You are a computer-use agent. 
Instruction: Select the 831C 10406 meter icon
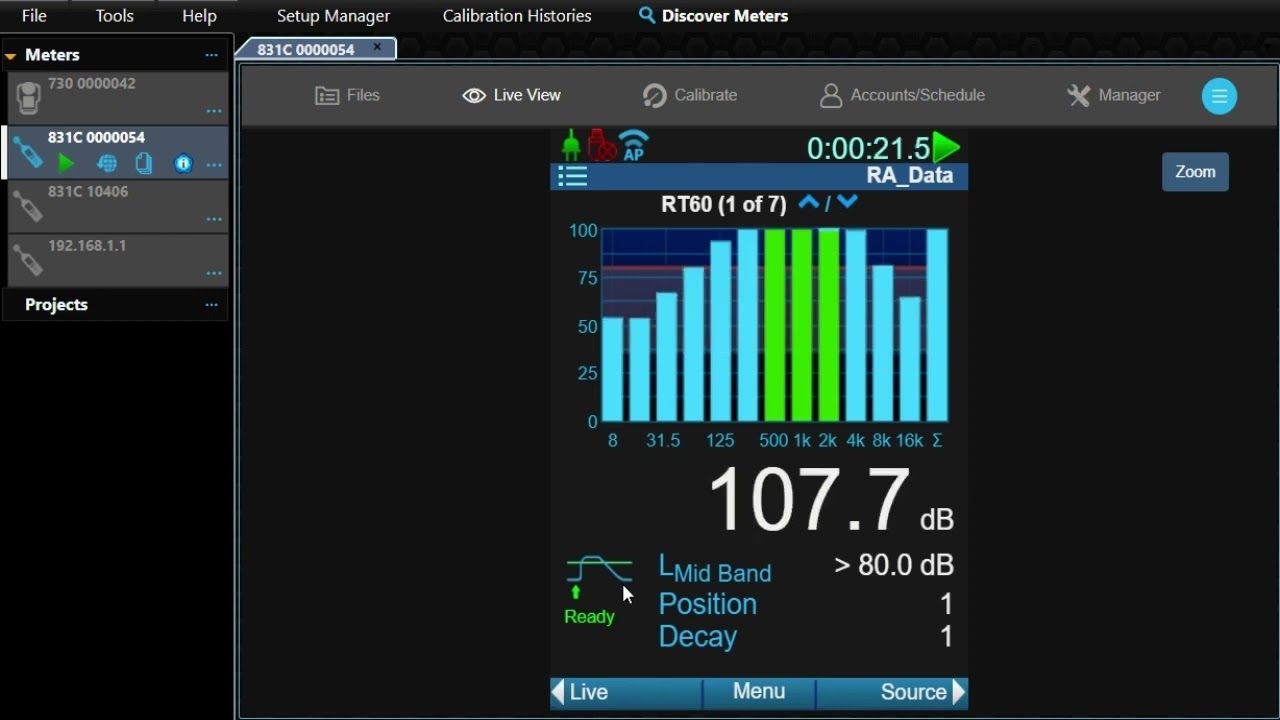click(28, 206)
